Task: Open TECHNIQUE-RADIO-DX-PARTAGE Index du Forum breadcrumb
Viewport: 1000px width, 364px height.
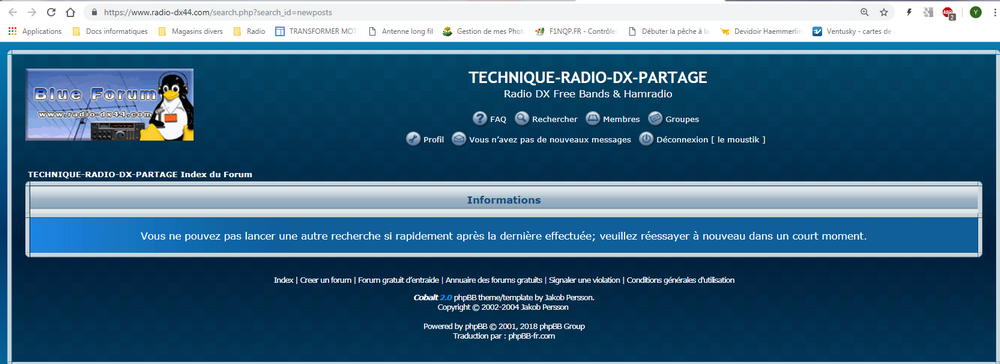Action: (140, 175)
